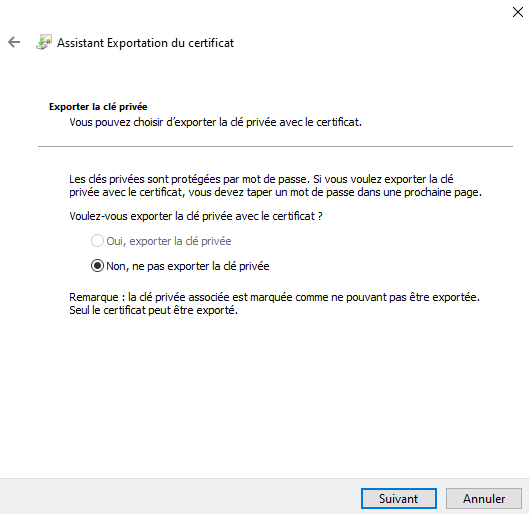
Task: Click the certificate export wizard icon
Action: pyautogui.click(x=44, y=42)
